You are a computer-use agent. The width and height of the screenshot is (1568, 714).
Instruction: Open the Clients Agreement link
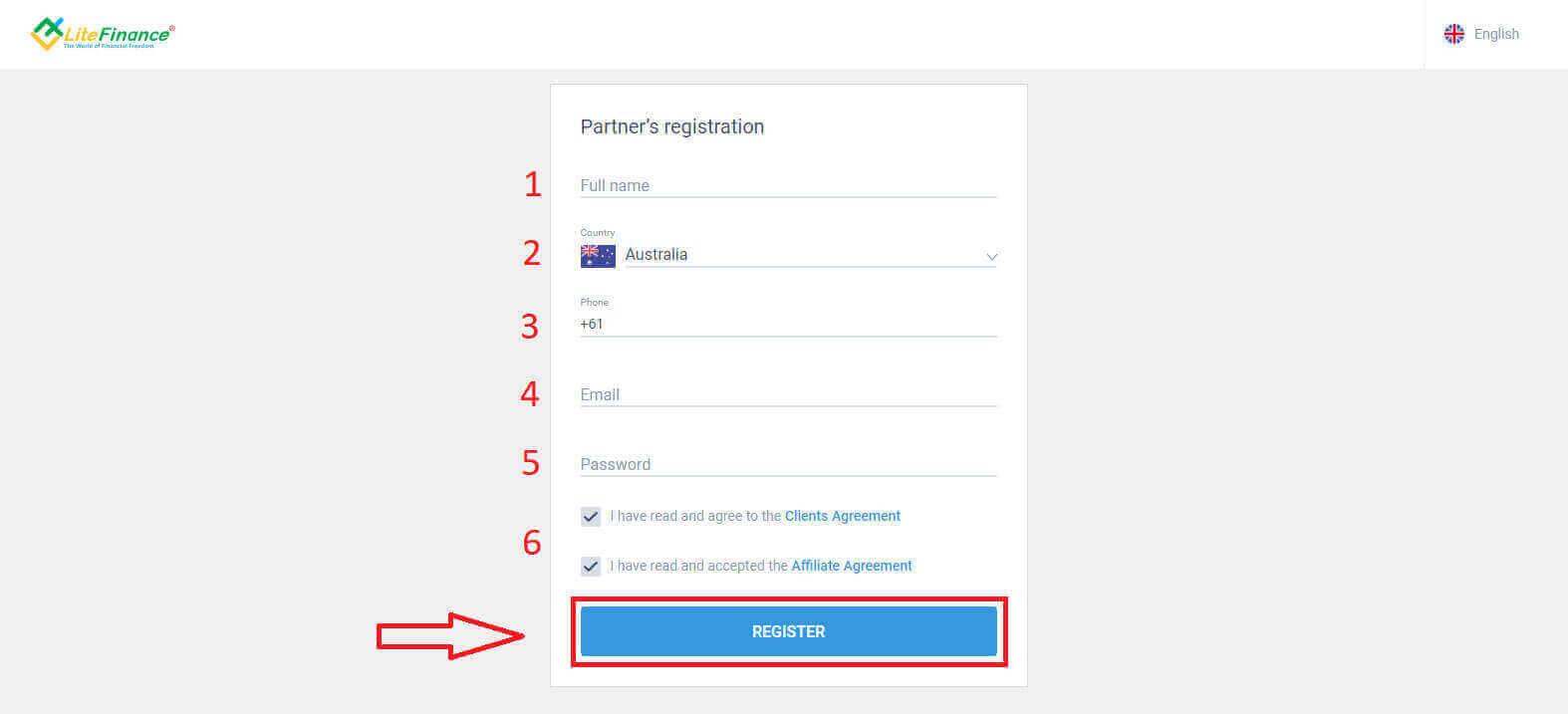point(842,516)
